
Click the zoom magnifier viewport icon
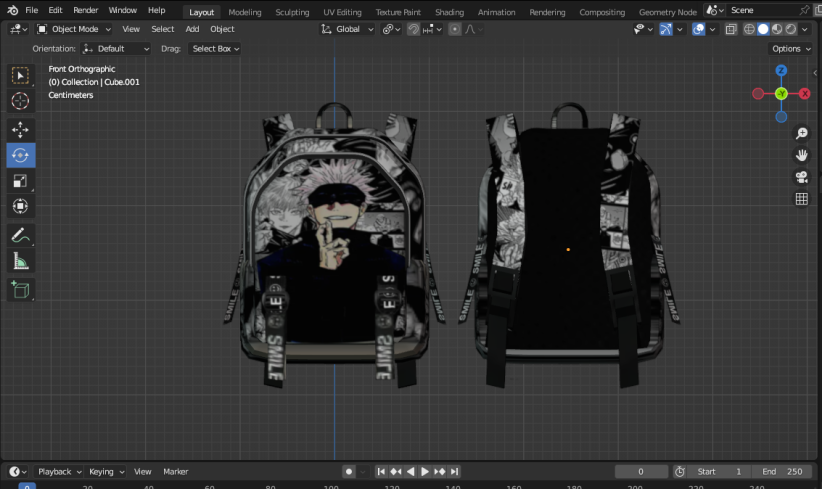(802, 134)
